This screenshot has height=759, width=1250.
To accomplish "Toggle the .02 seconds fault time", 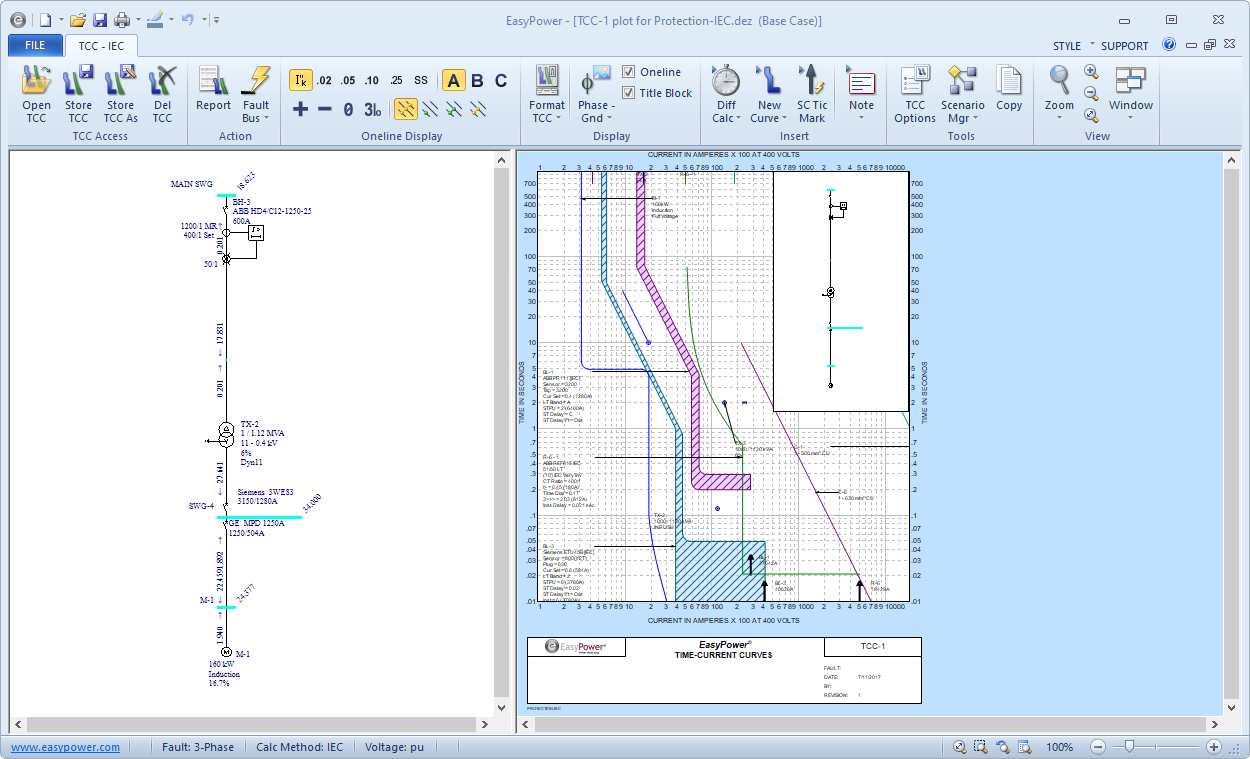I will click(324, 81).
